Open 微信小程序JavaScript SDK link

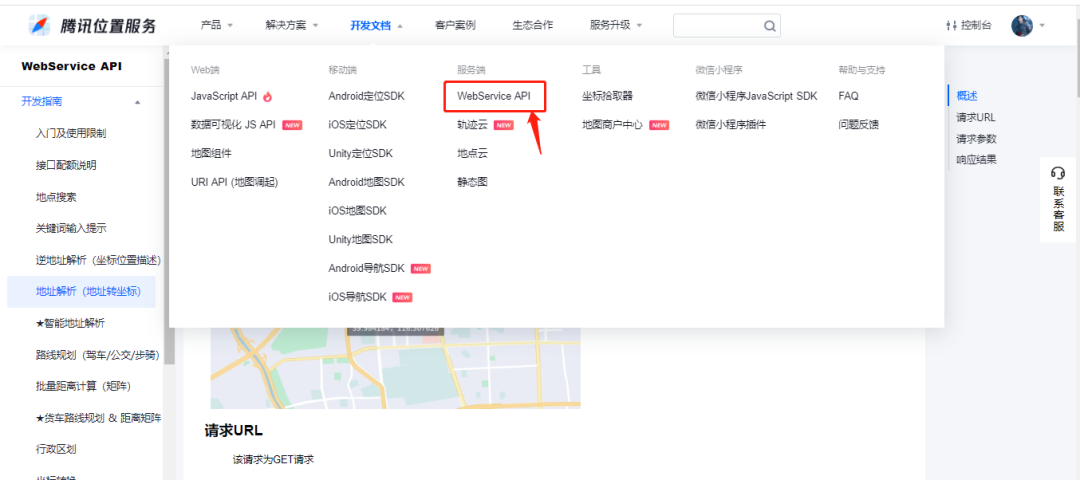(x=756, y=96)
